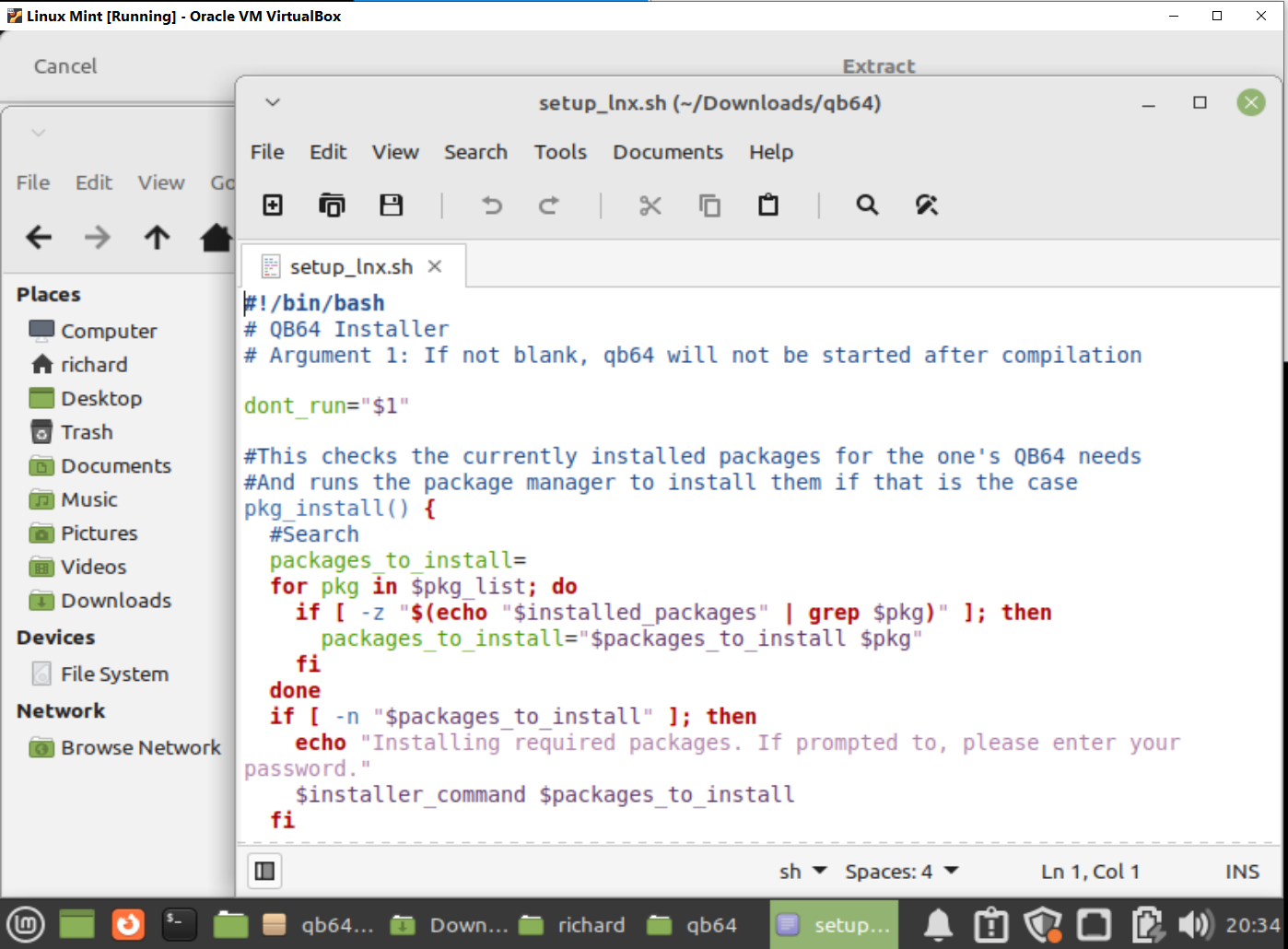Open the Linux Mint start menu
Viewport: 1288px width, 949px height.
[x=25, y=924]
